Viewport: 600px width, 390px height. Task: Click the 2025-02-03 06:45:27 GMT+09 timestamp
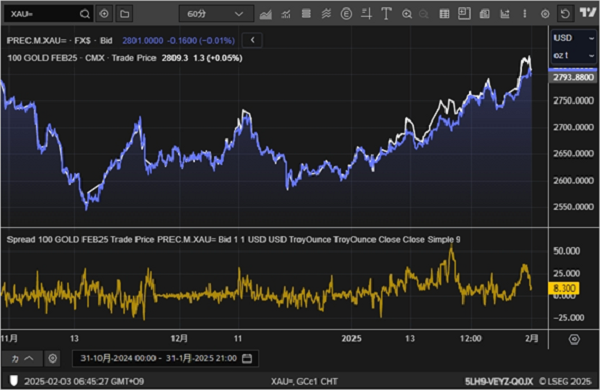(x=84, y=382)
